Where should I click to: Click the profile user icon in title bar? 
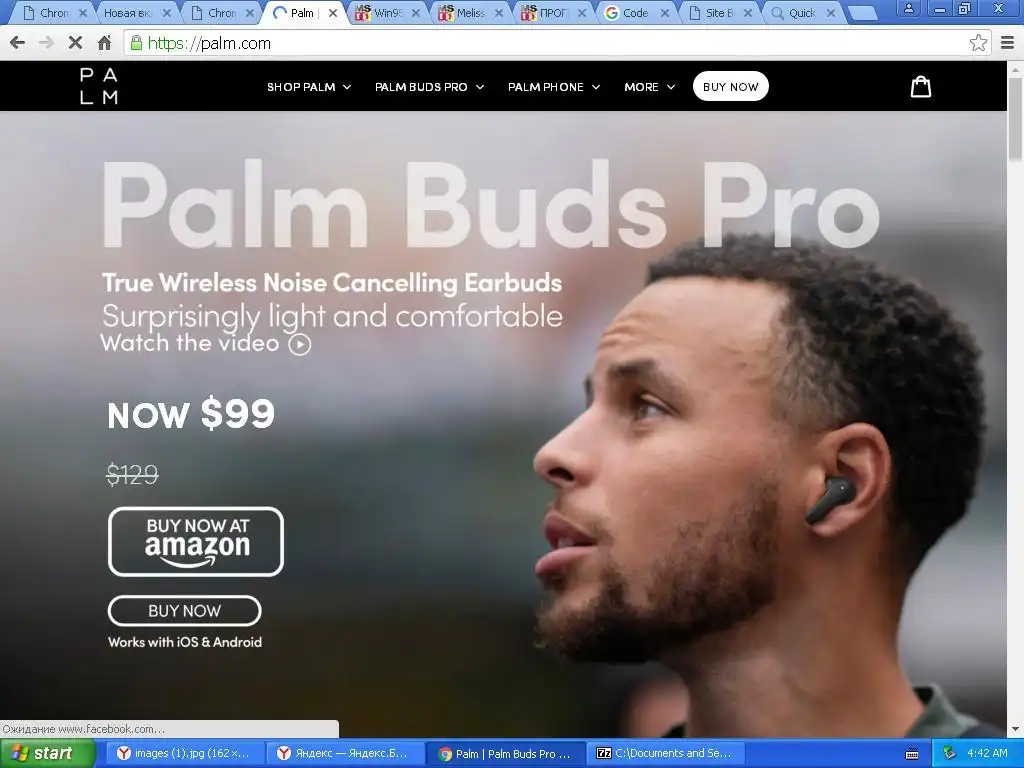[908, 8]
